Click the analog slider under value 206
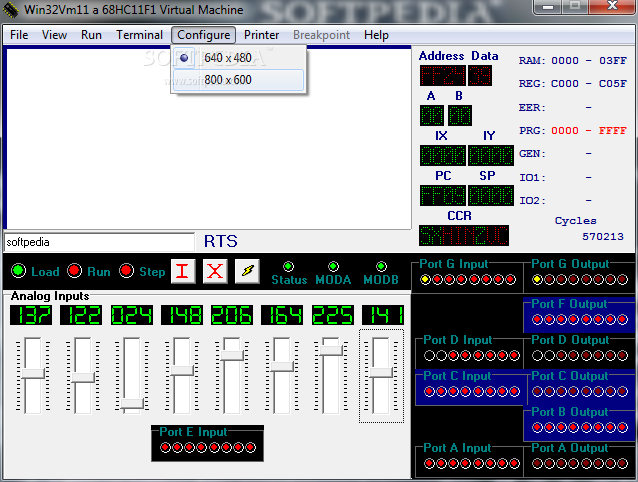Viewport: 638px width, 482px height. [232, 355]
